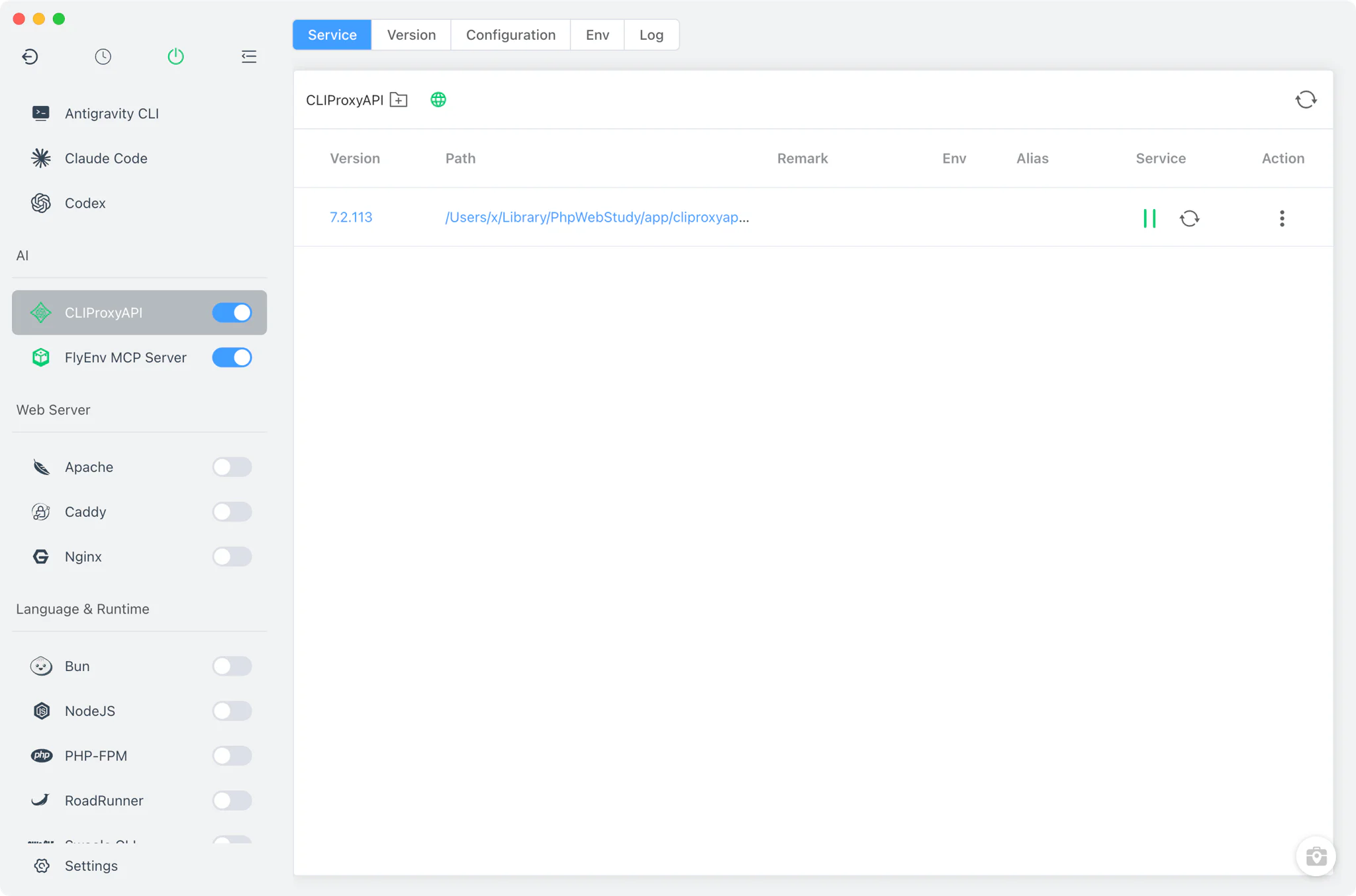Click the PHP-FPM logo icon
This screenshot has height=896, width=1356.
click(x=41, y=756)
